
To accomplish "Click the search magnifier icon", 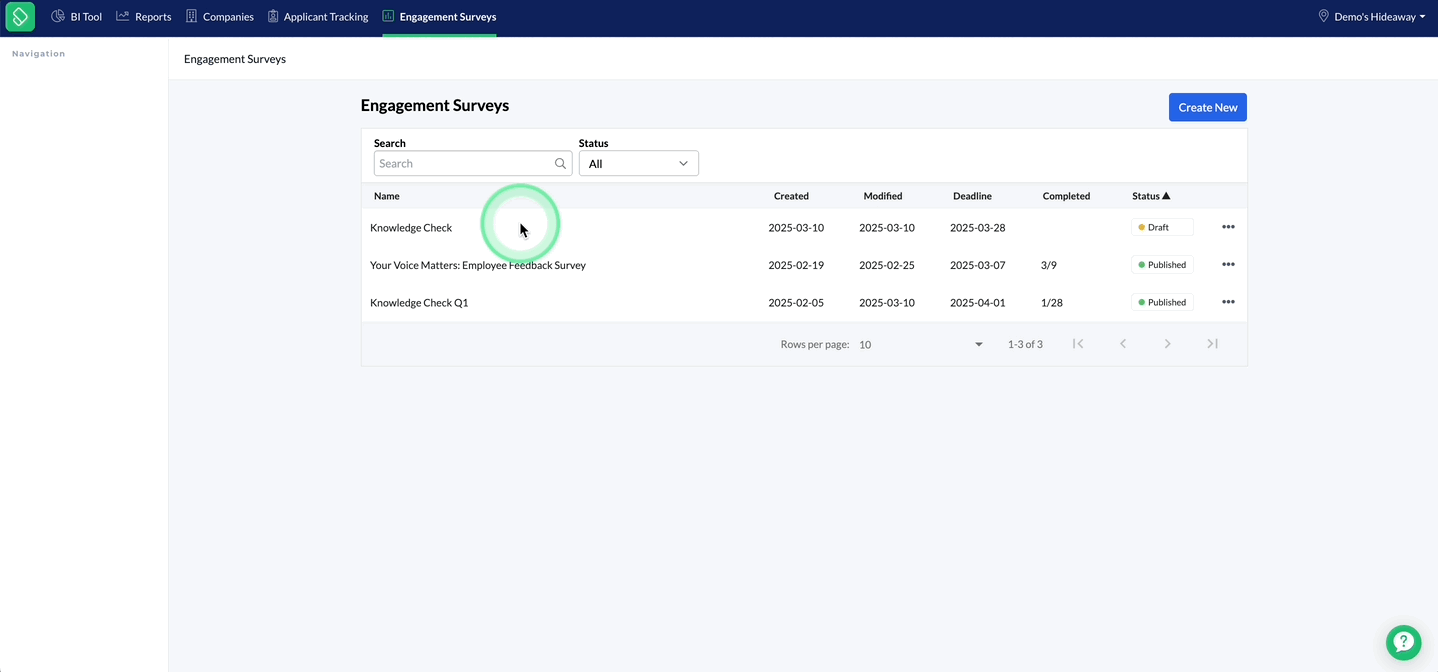I will click(561, 163).
